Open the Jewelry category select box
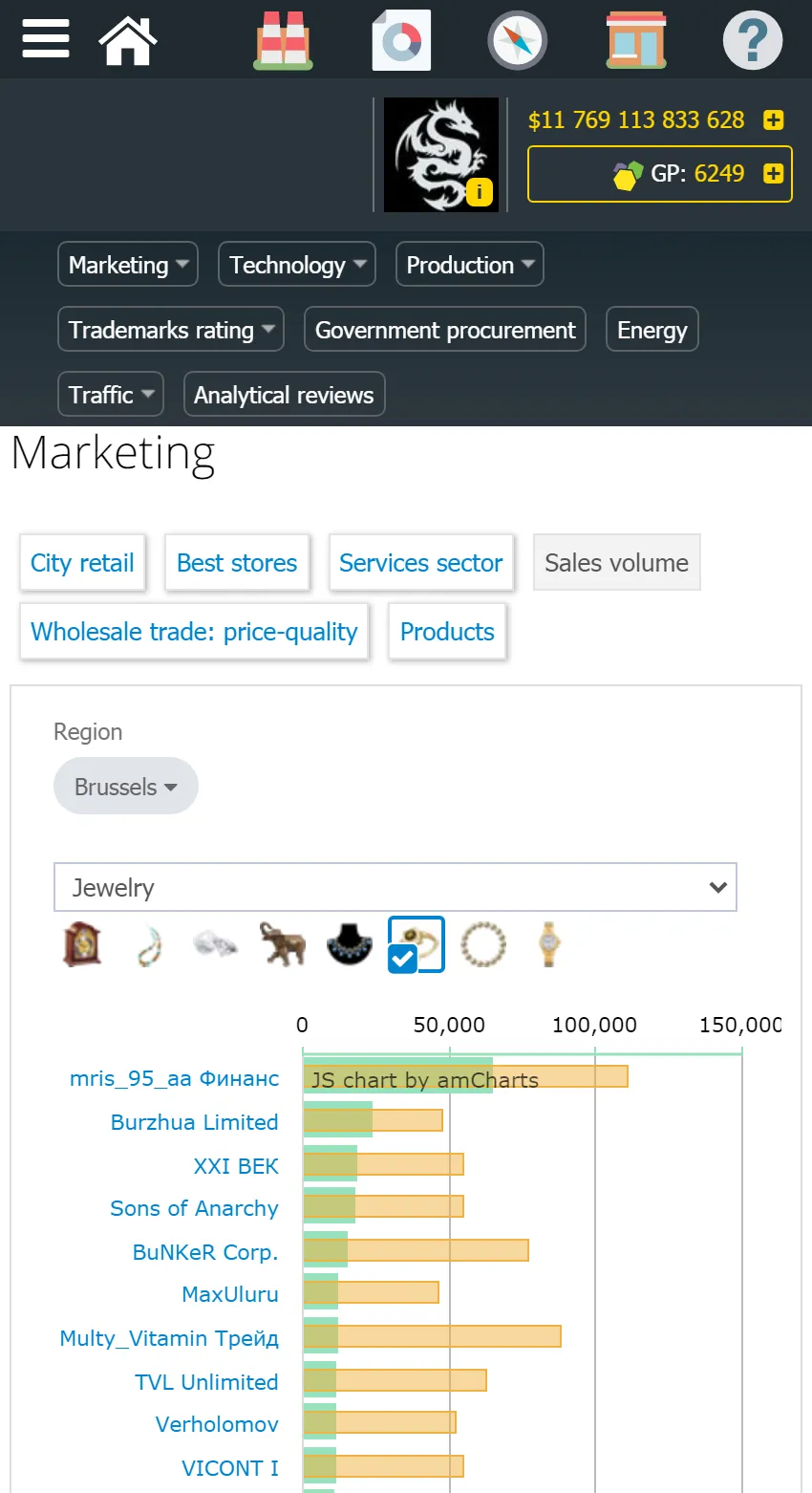This screenshot has height=1493, width=812. [395, 888]
